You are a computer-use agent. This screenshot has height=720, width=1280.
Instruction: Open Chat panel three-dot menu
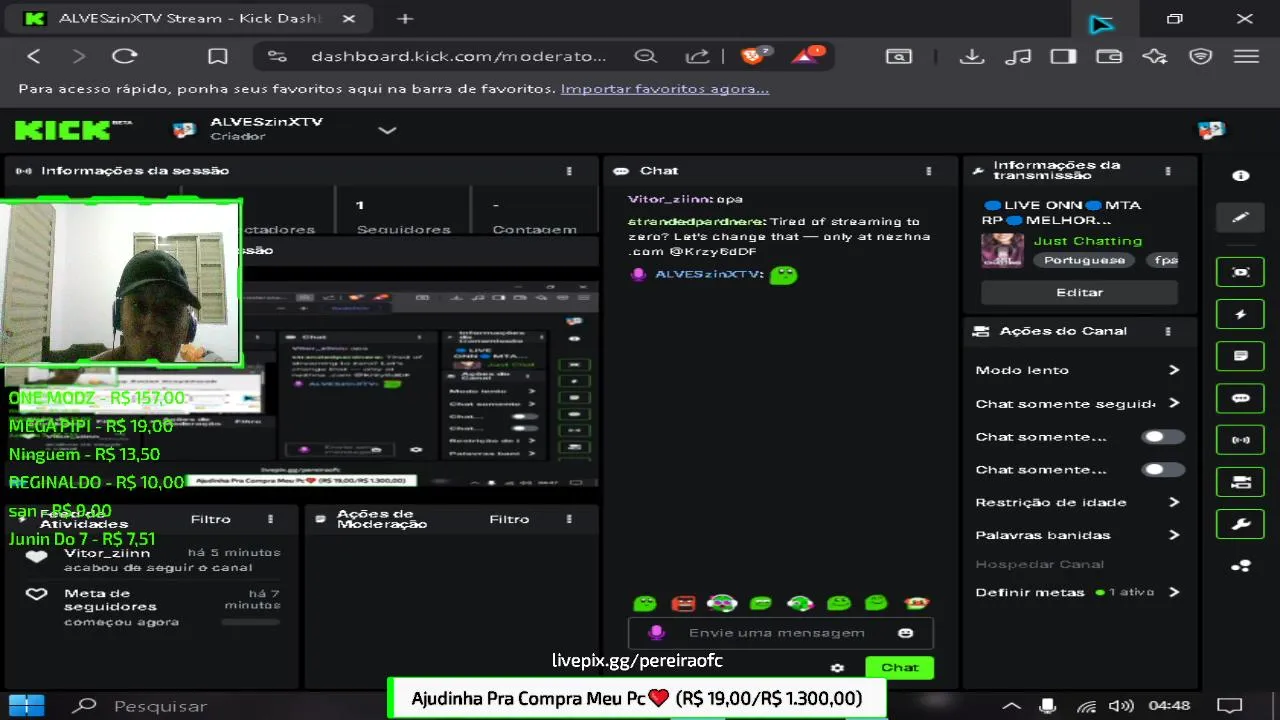(928, 171)
